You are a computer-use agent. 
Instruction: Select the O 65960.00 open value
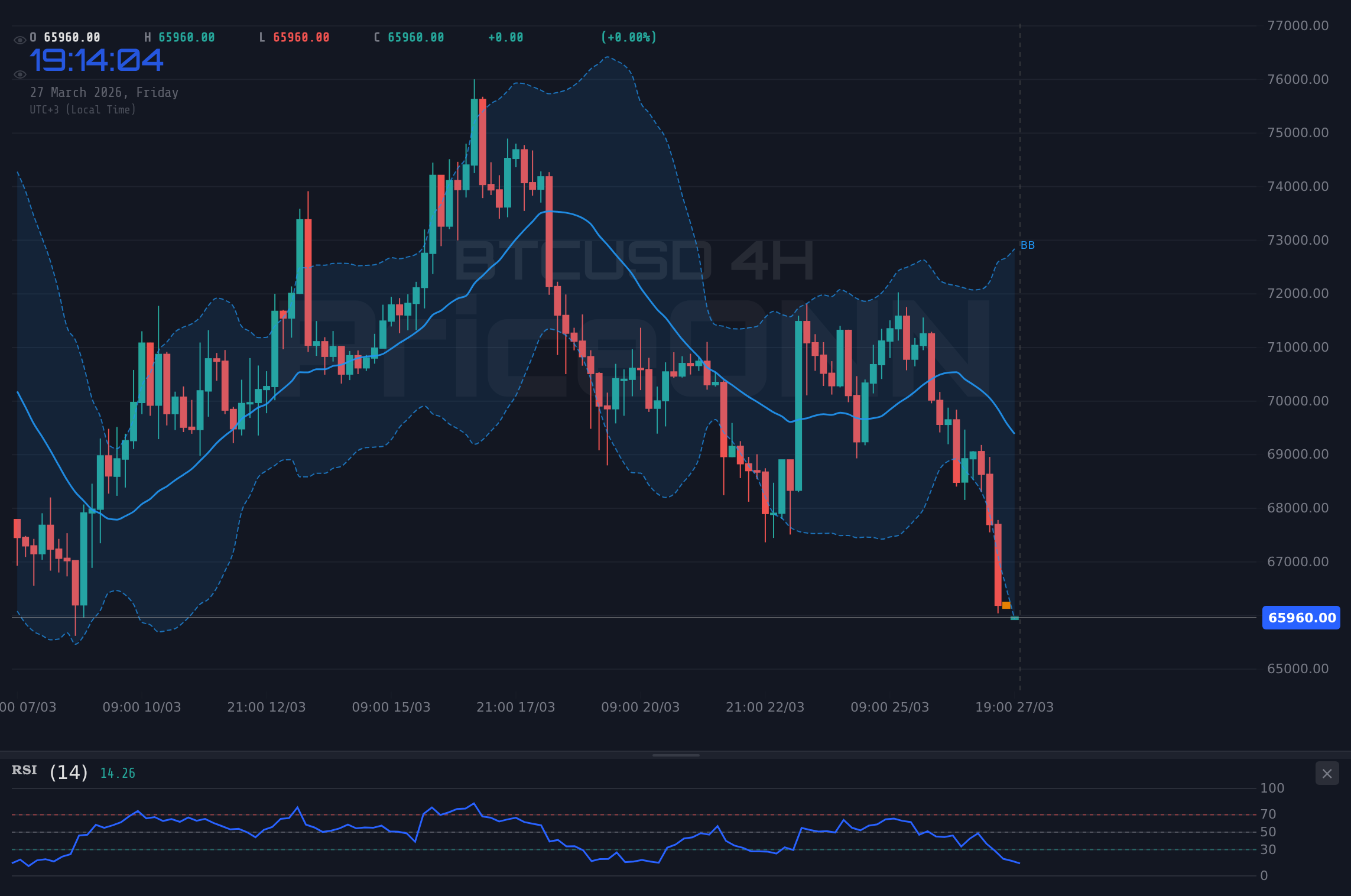coord(65,37)
